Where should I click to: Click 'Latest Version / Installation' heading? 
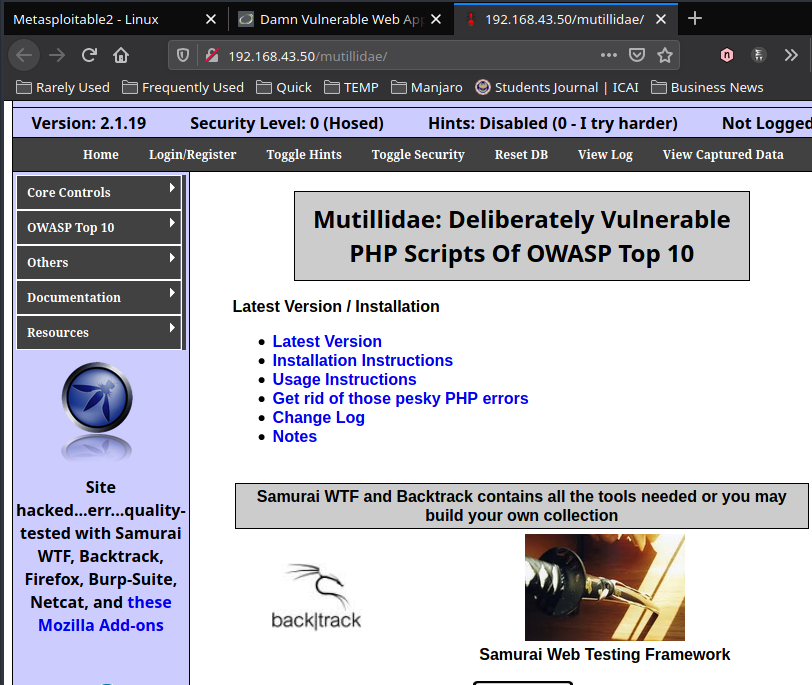(x=336, y=307)
